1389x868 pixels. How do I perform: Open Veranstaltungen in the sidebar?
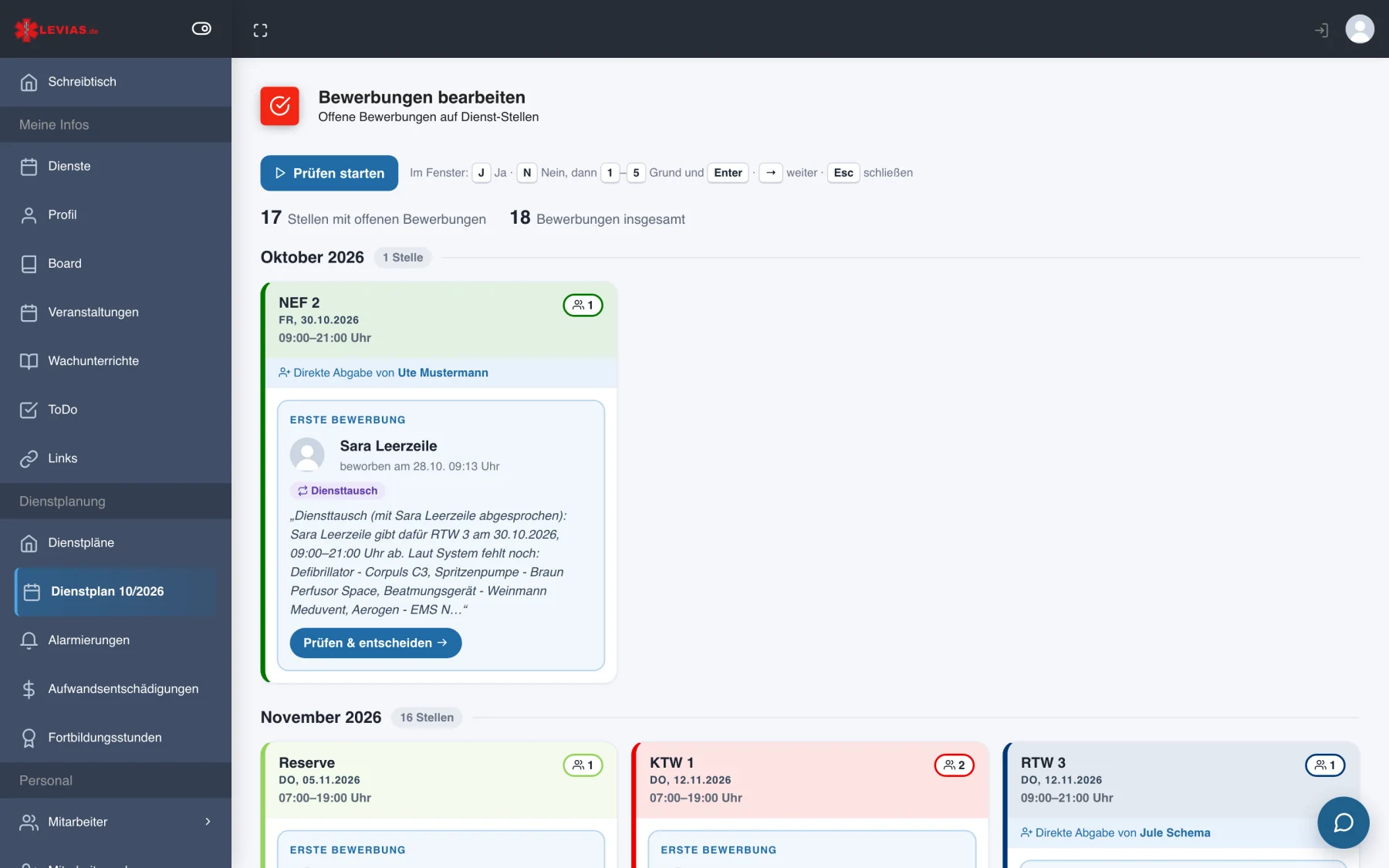[116, 312]
